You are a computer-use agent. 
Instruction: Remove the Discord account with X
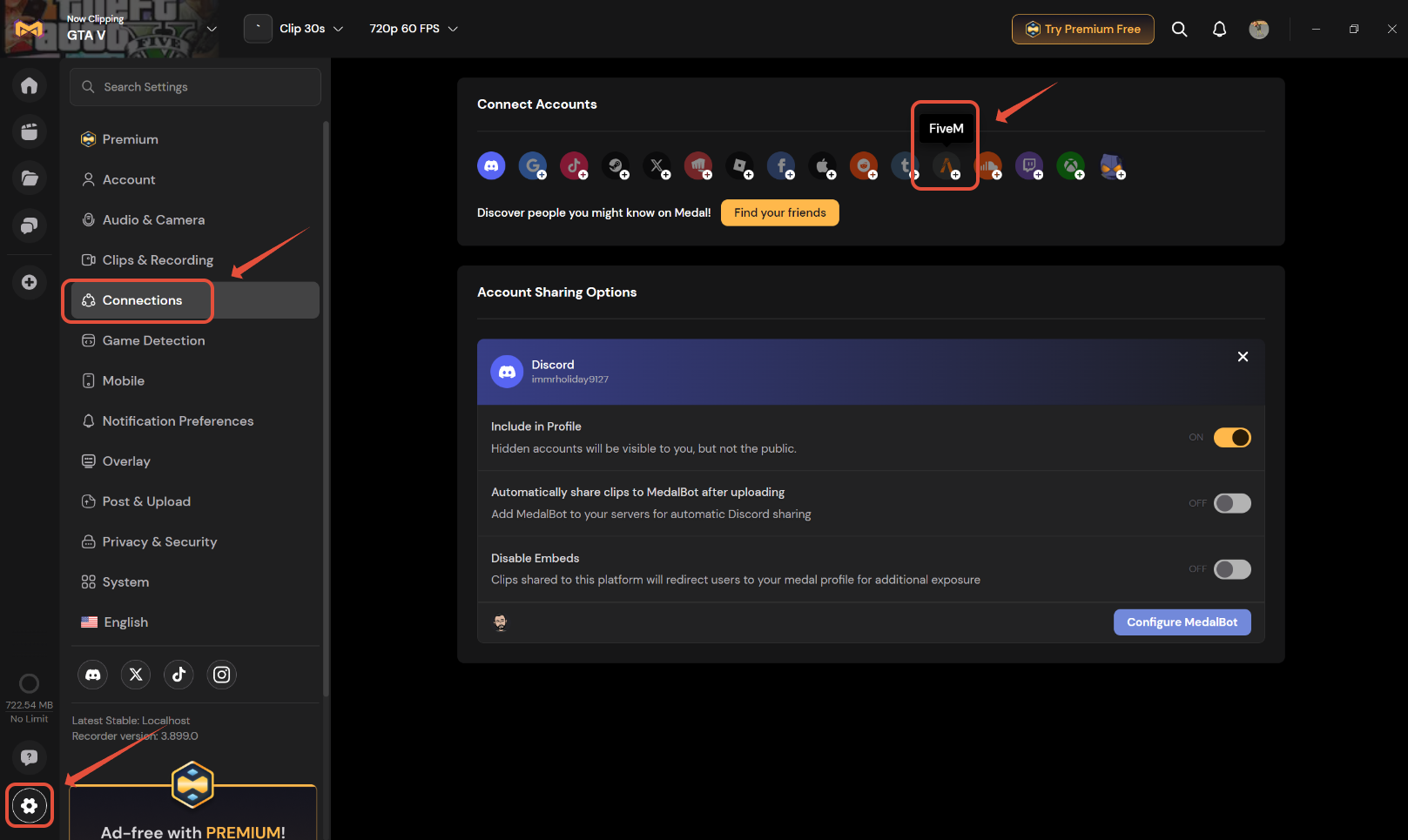[1243, 357]
